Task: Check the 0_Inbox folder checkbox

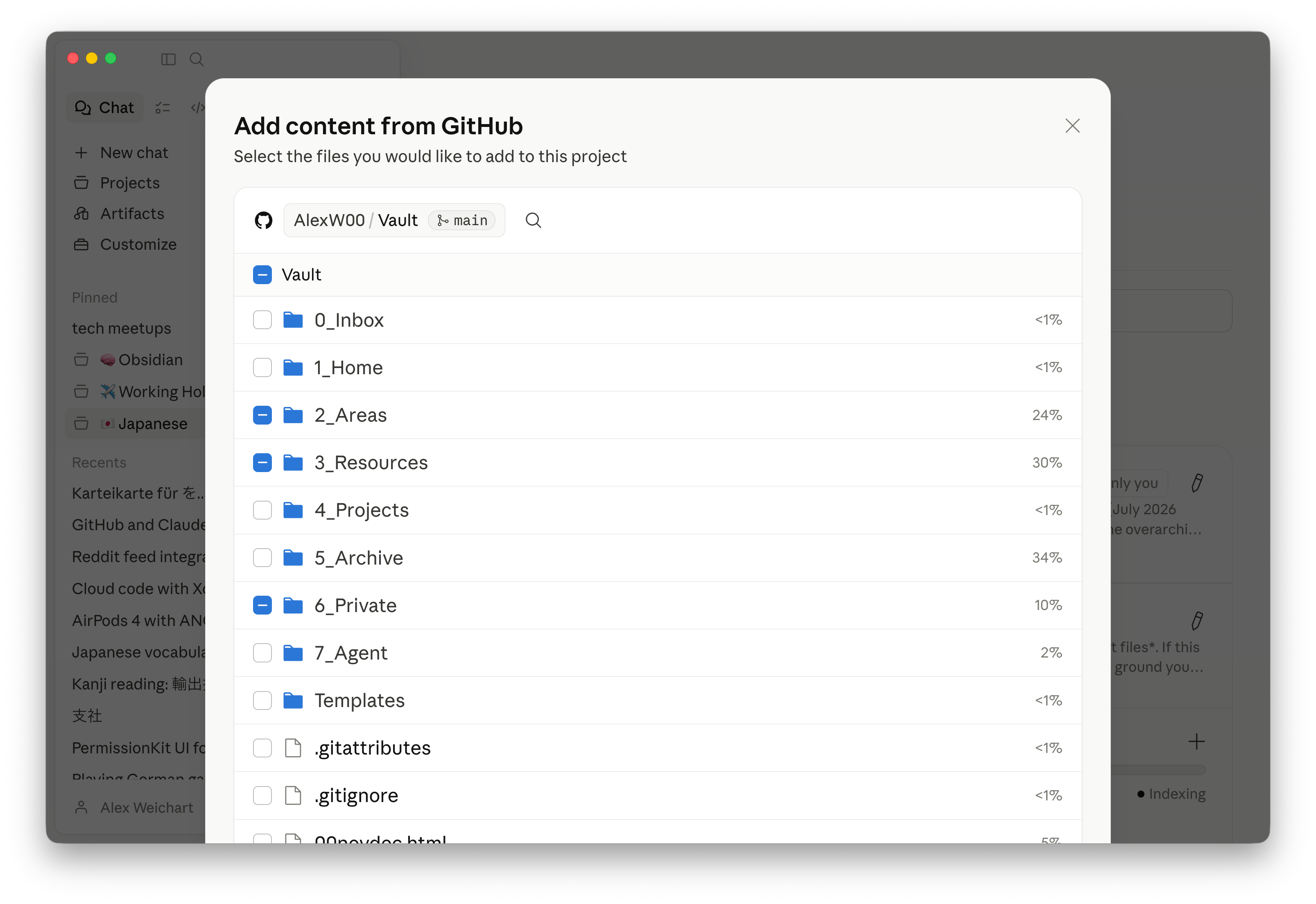Action: (262, 320)
